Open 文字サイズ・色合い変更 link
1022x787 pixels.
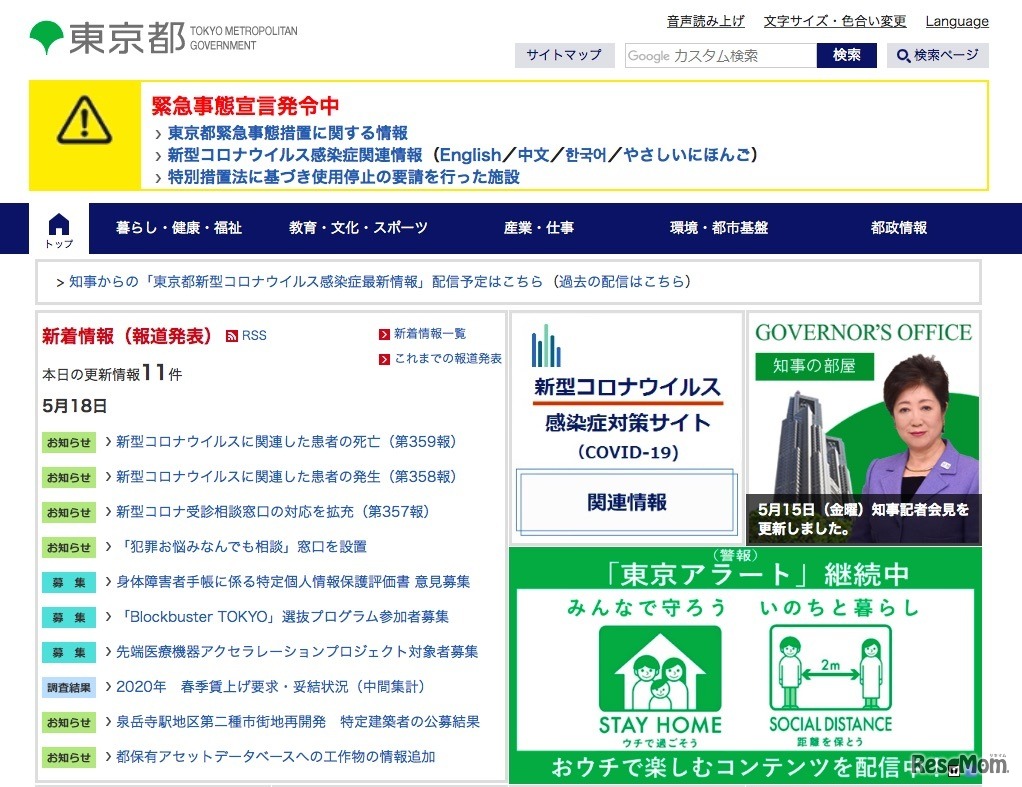[x=835, y=22]
